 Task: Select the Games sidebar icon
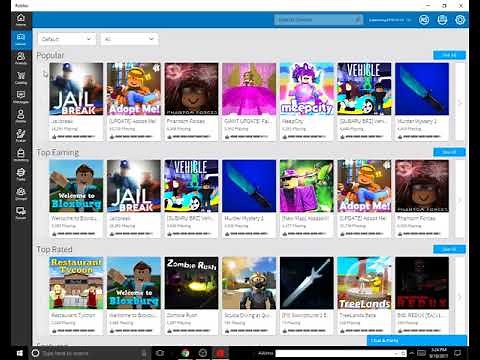(21, 39)
